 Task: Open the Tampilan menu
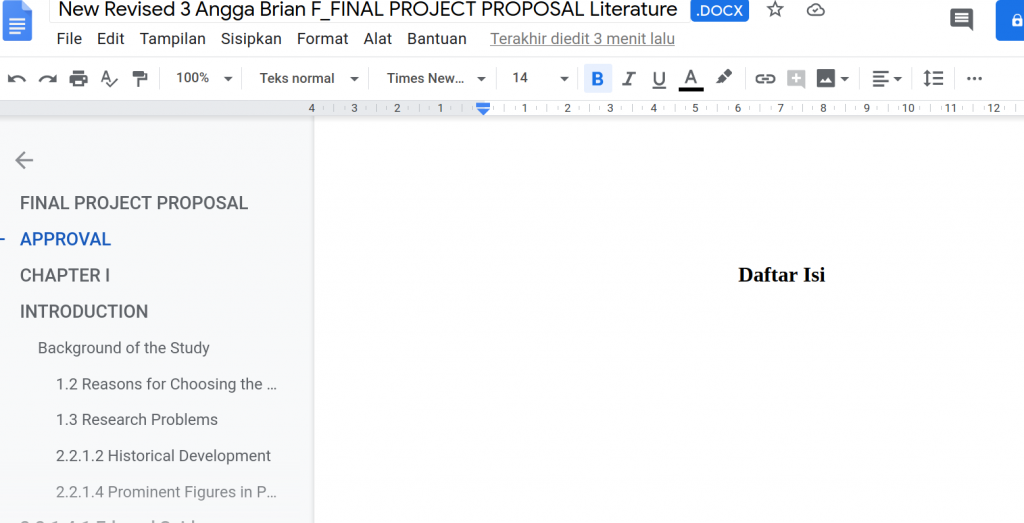(x=172, y=39)
